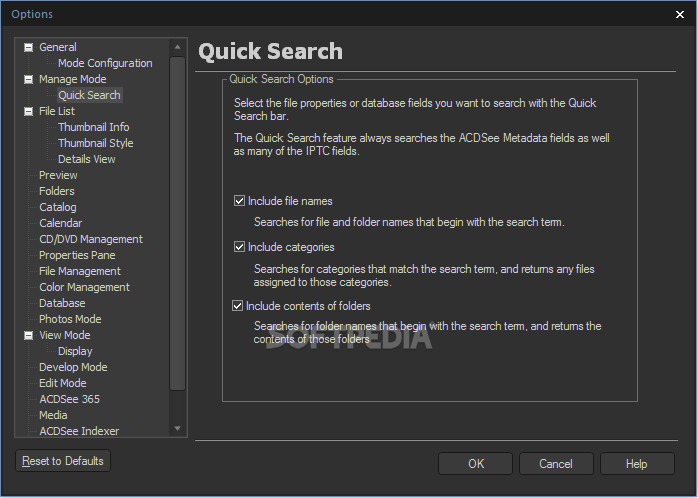Open Catalog options page
This screenshot has width=698, height=498.
[x=57, y=207]
